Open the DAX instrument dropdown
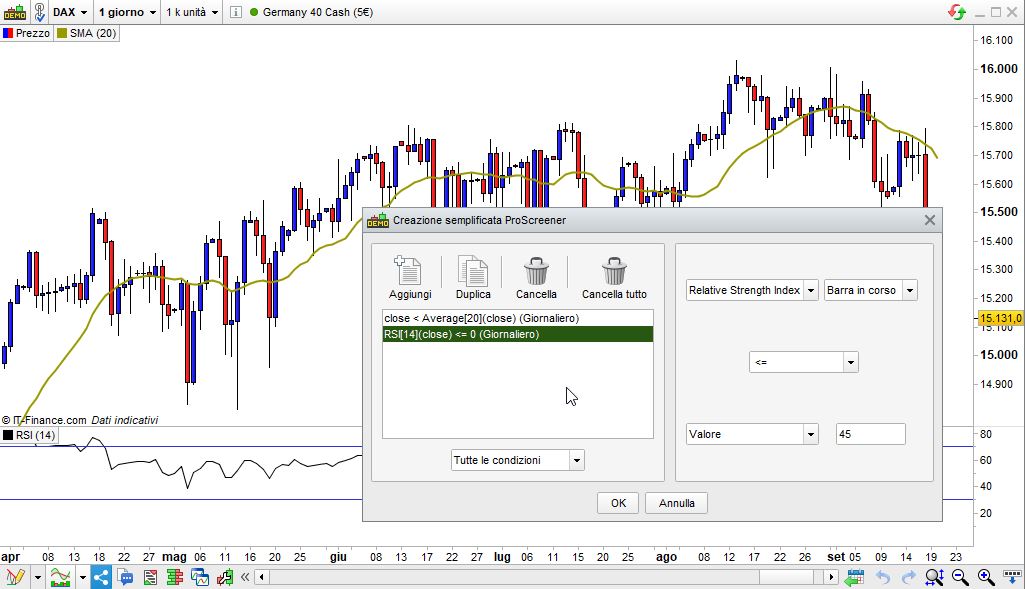Screen dimensions: 1025x589 click(70, 12)
